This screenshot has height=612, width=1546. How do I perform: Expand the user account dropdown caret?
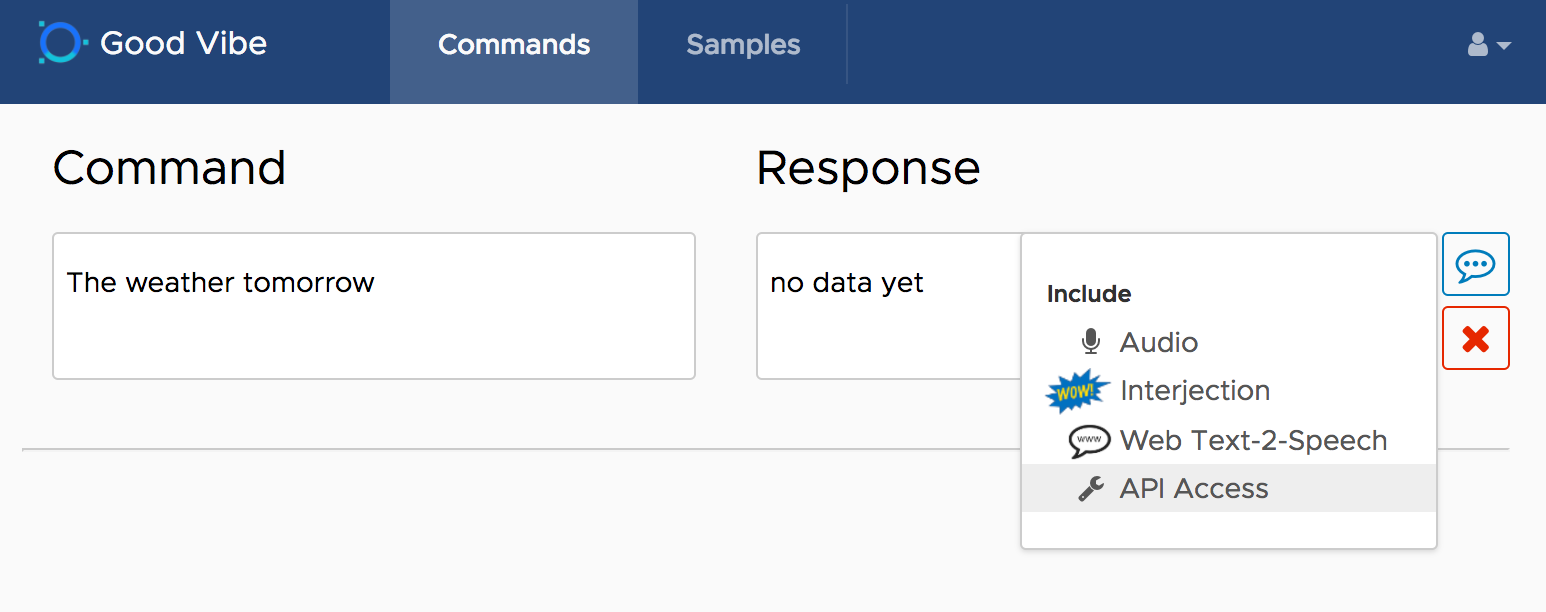coord(1503,45)
